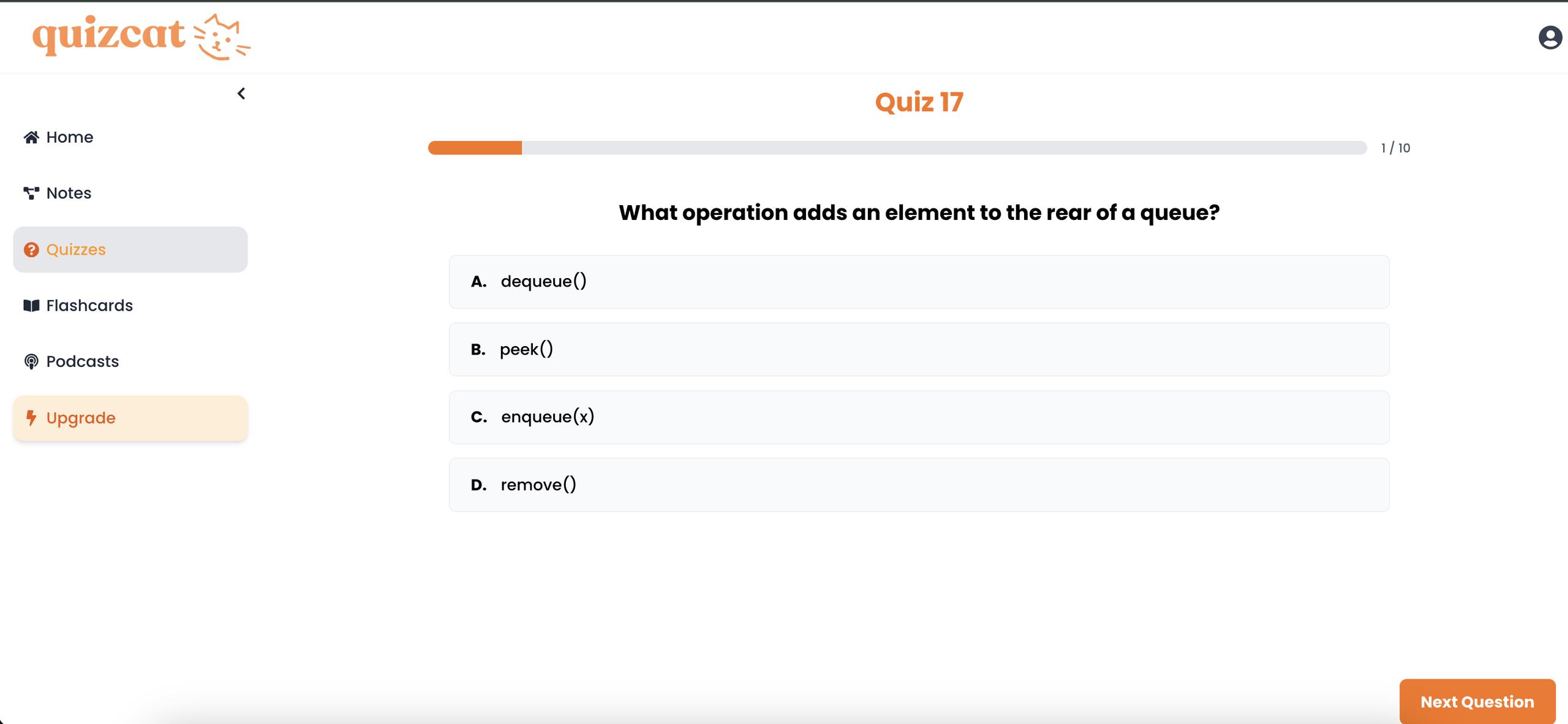Click the Home house icon
The height and width of the screenshot is (724, 1568).
pos(31,137)
